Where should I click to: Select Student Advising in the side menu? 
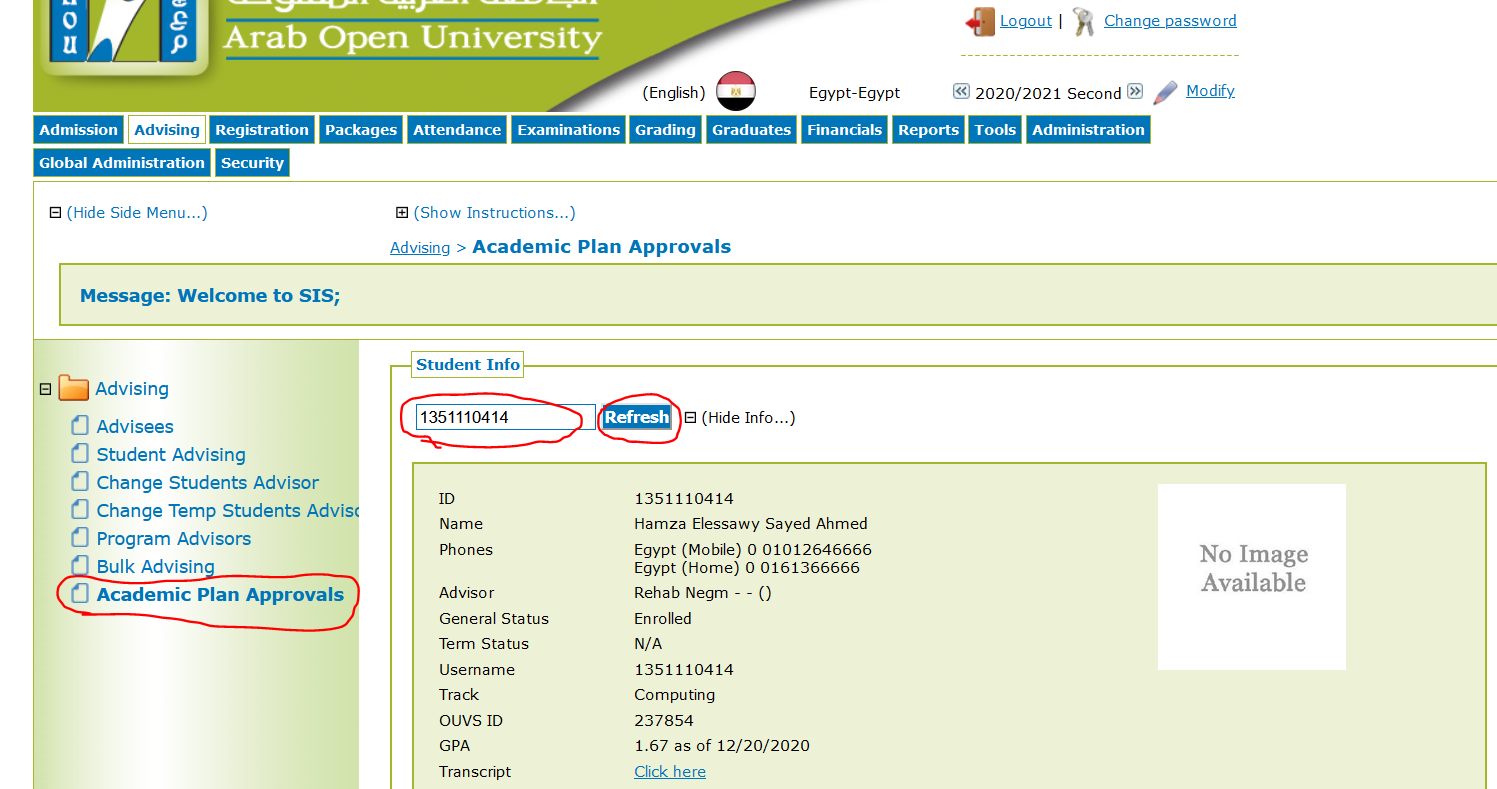[x=171, y=455]
